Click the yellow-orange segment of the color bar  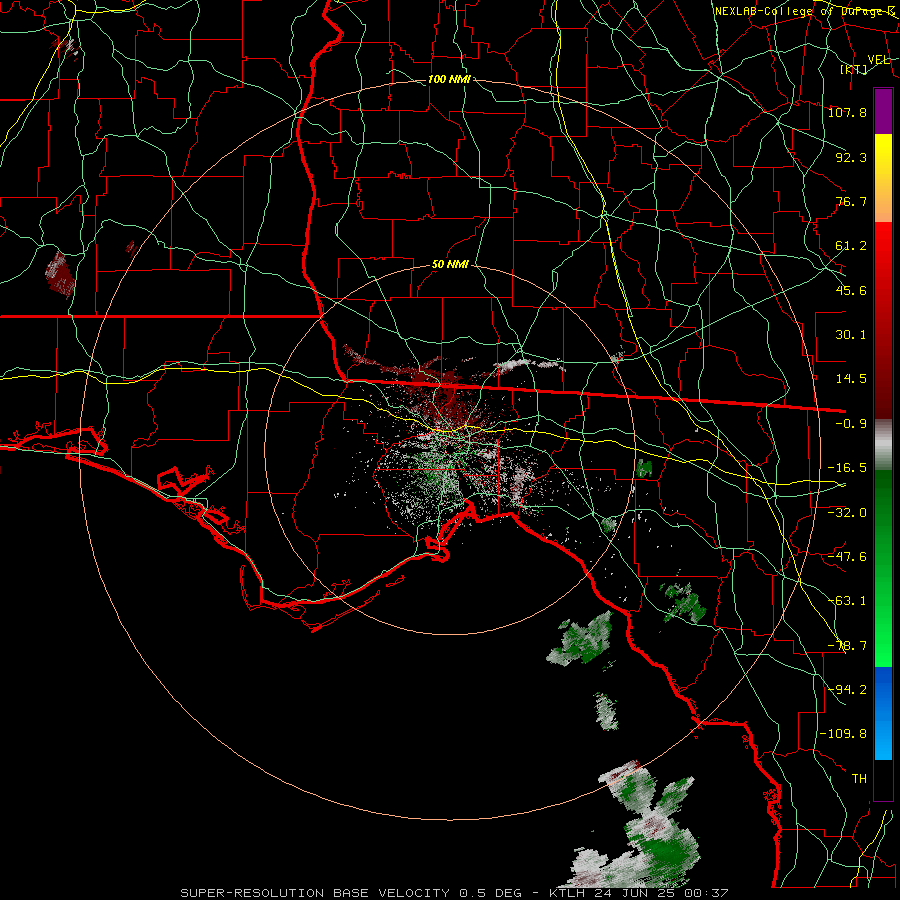click(883, 178)
